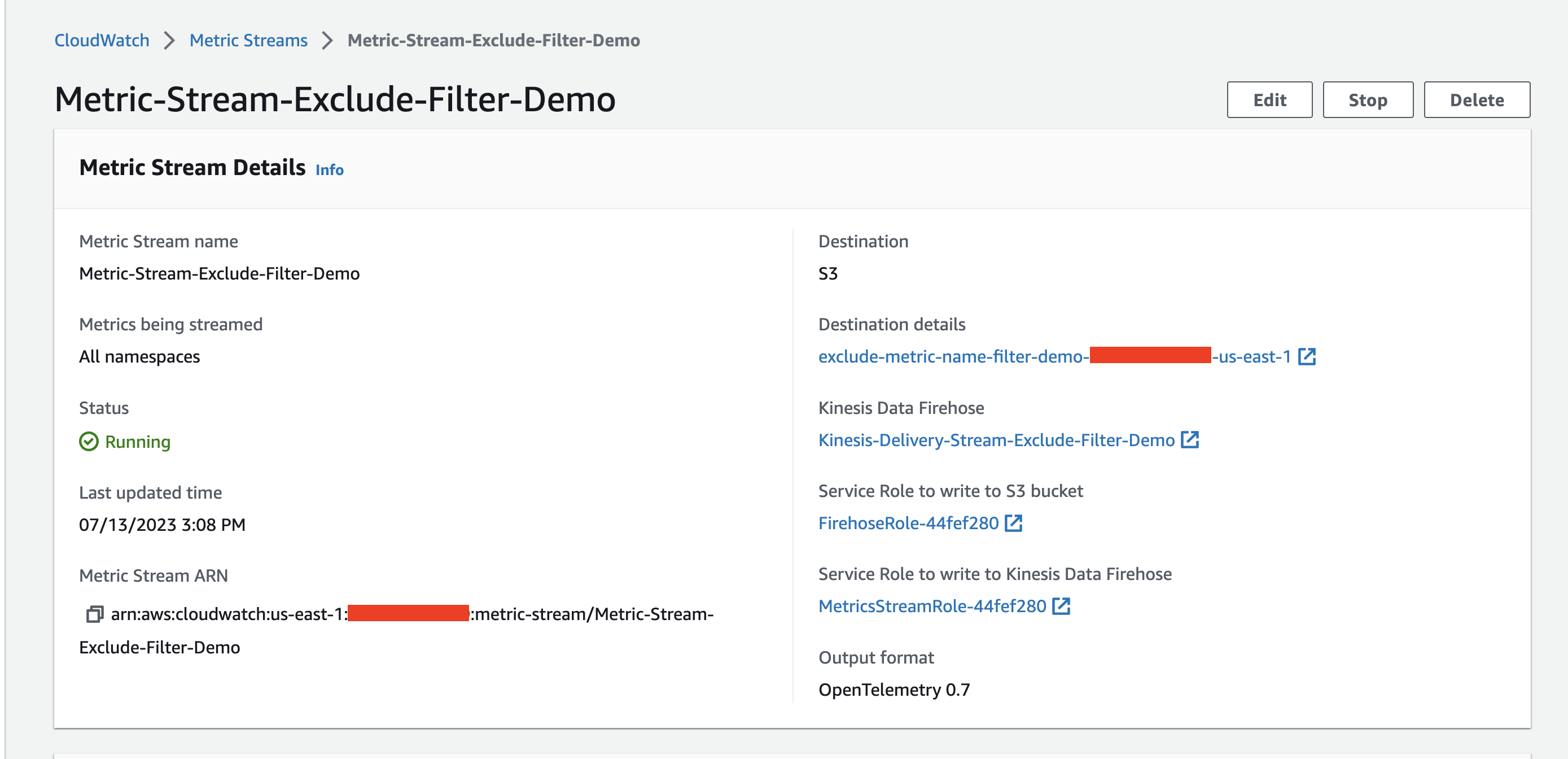Viewport: 1568px width, 759px height.
Task: Copy the Metric Stream ARN
Action: [x=94, y=614]
